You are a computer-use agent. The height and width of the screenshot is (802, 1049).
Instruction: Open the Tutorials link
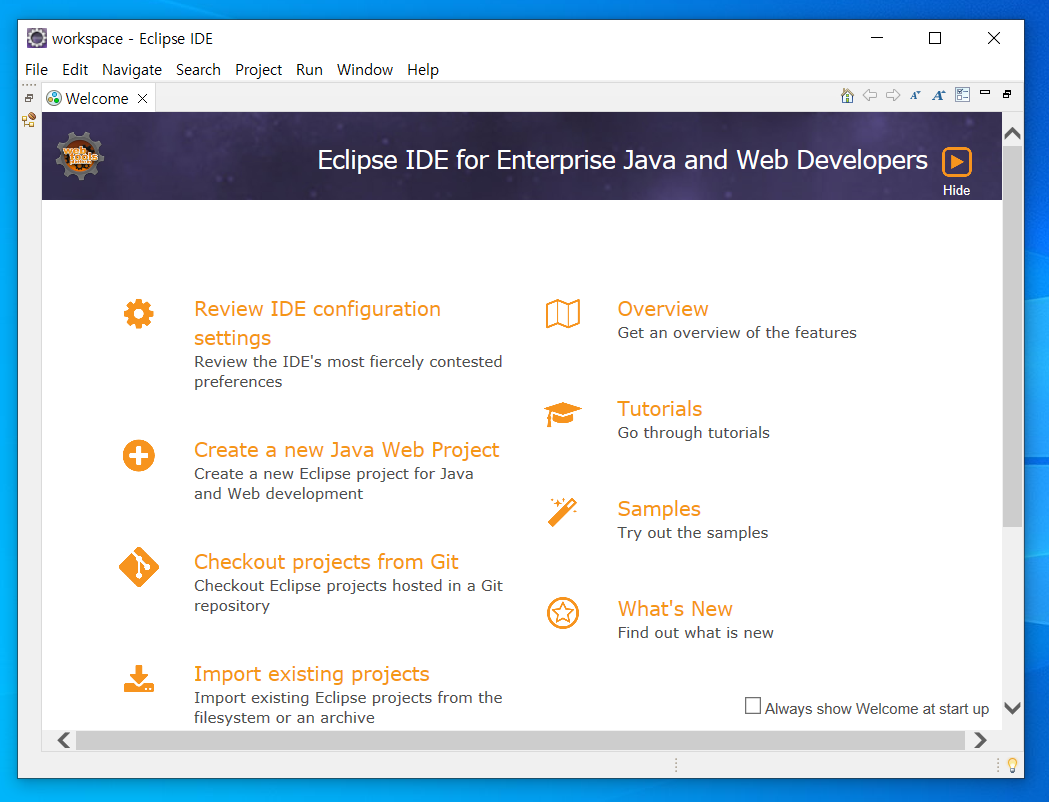point(659,409)
